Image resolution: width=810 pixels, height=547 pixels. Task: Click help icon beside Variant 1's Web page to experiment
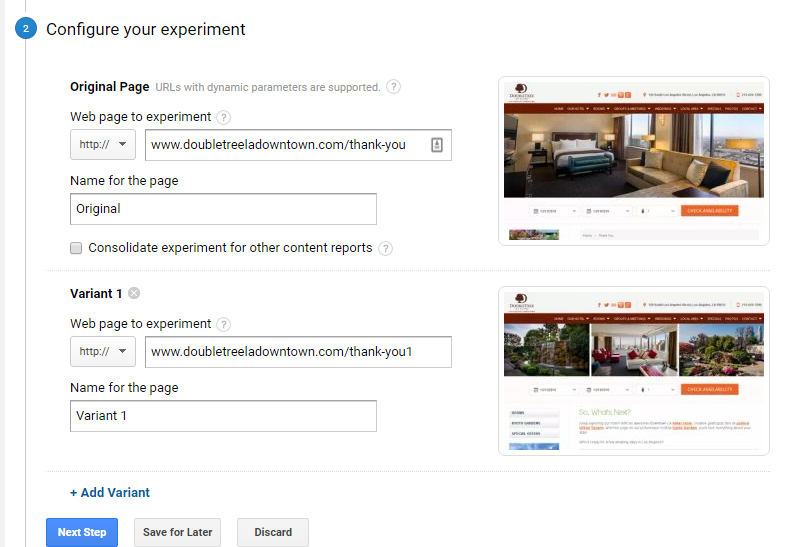tap(223, 324)
